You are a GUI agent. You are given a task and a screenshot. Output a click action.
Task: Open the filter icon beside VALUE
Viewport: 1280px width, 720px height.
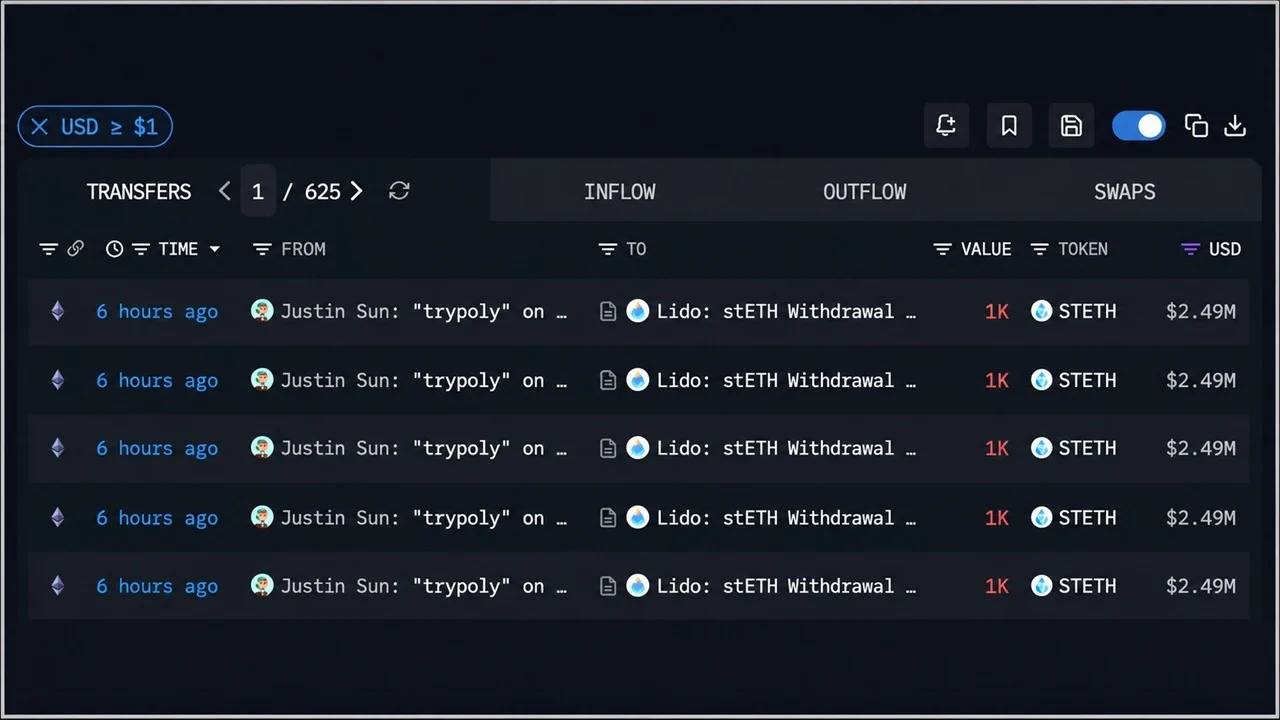pyautogui.click(x=942, y=249)
